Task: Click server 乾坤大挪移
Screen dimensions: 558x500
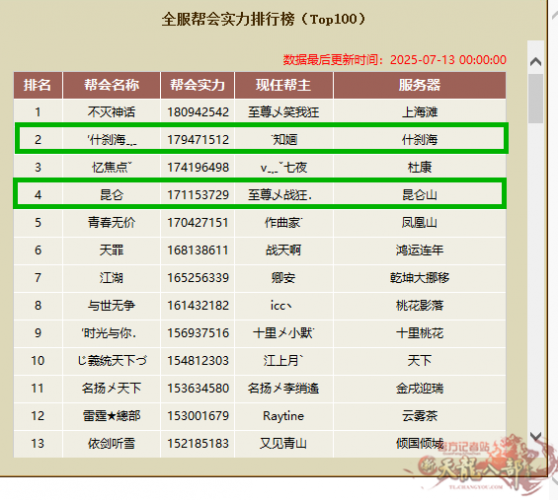Action: [420, 278]
